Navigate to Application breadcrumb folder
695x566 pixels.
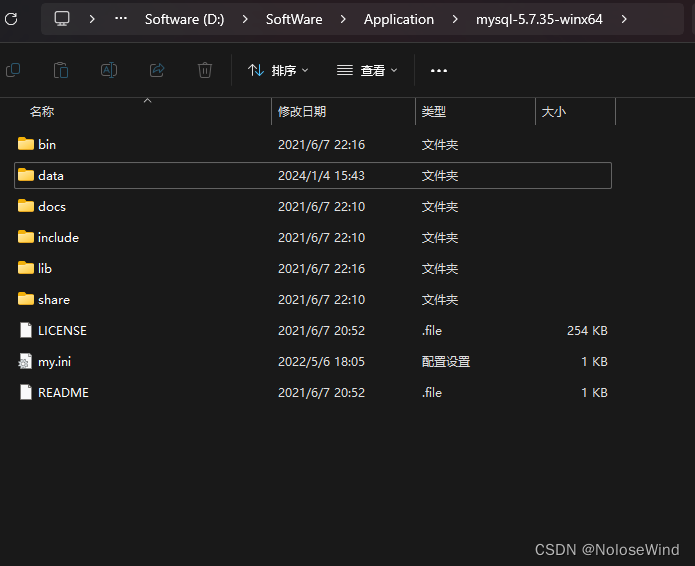click(x=399, y=19)
